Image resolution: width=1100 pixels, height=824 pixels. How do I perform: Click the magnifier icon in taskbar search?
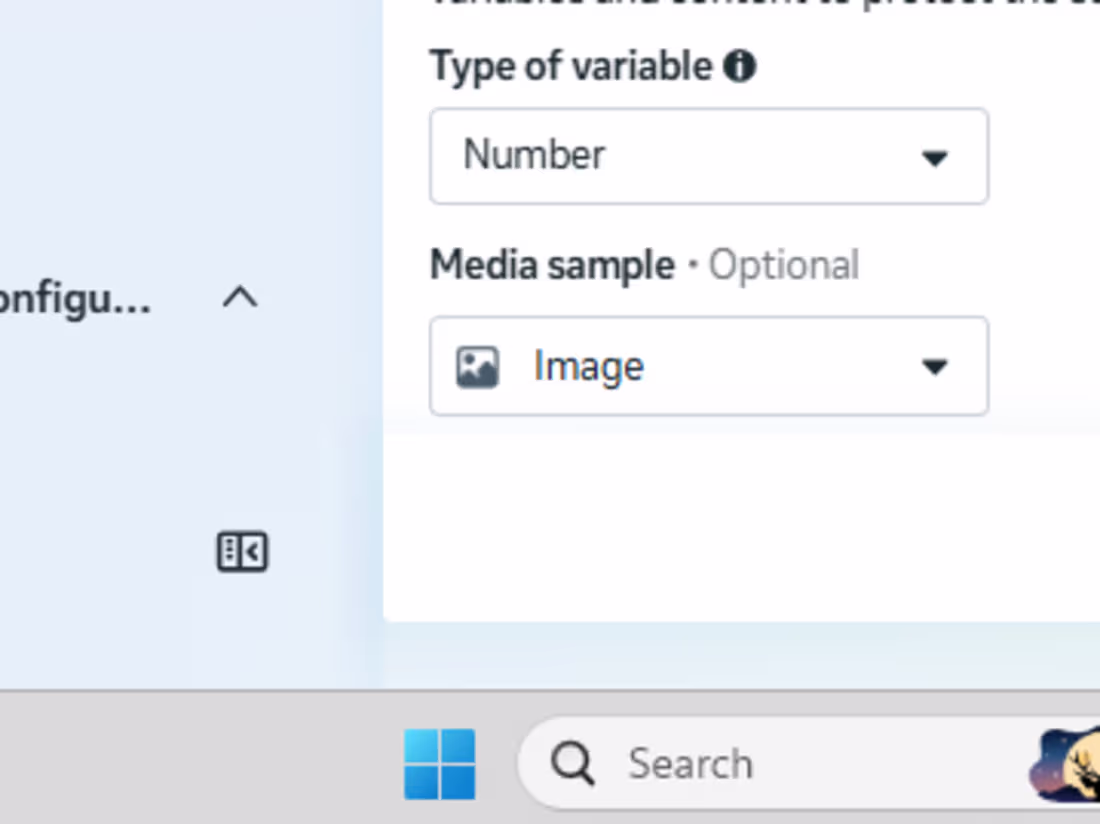point(573,764)
